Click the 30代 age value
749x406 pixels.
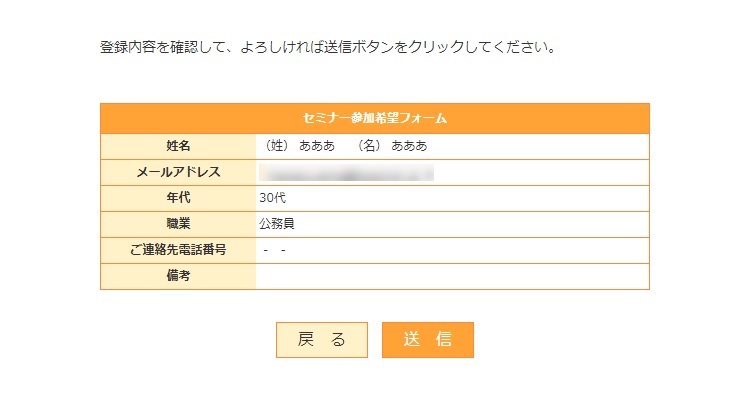272,198
